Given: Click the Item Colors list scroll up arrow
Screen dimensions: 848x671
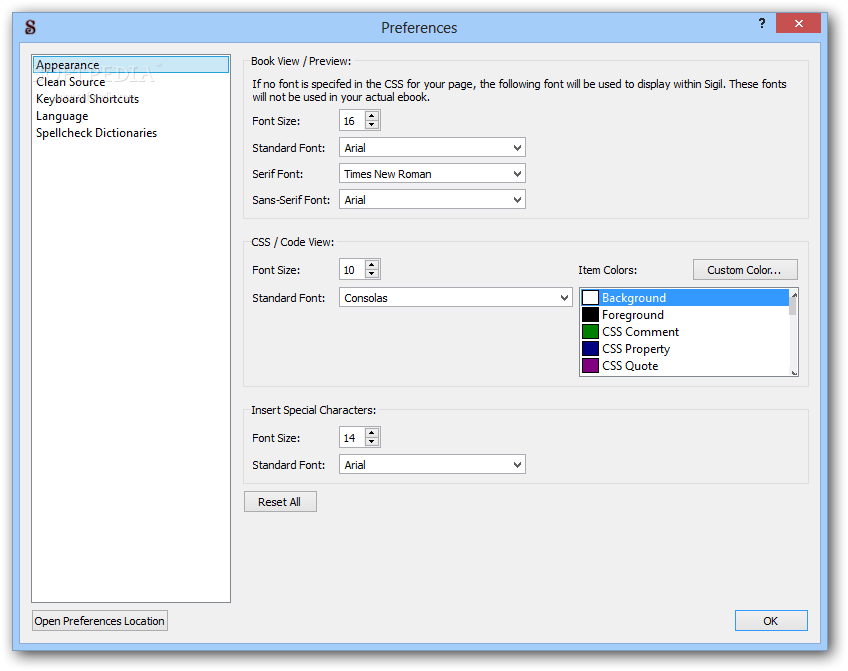Looking at the screenshot, I should [794, 294].
